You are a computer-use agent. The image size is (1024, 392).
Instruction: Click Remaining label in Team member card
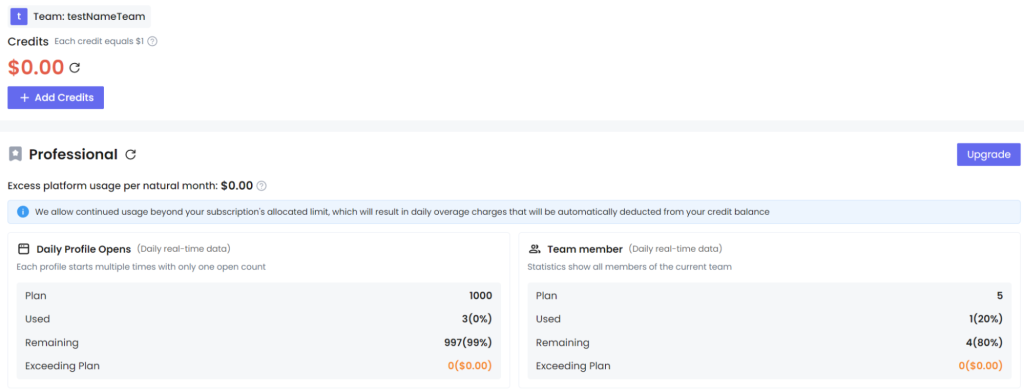(562, 342)
